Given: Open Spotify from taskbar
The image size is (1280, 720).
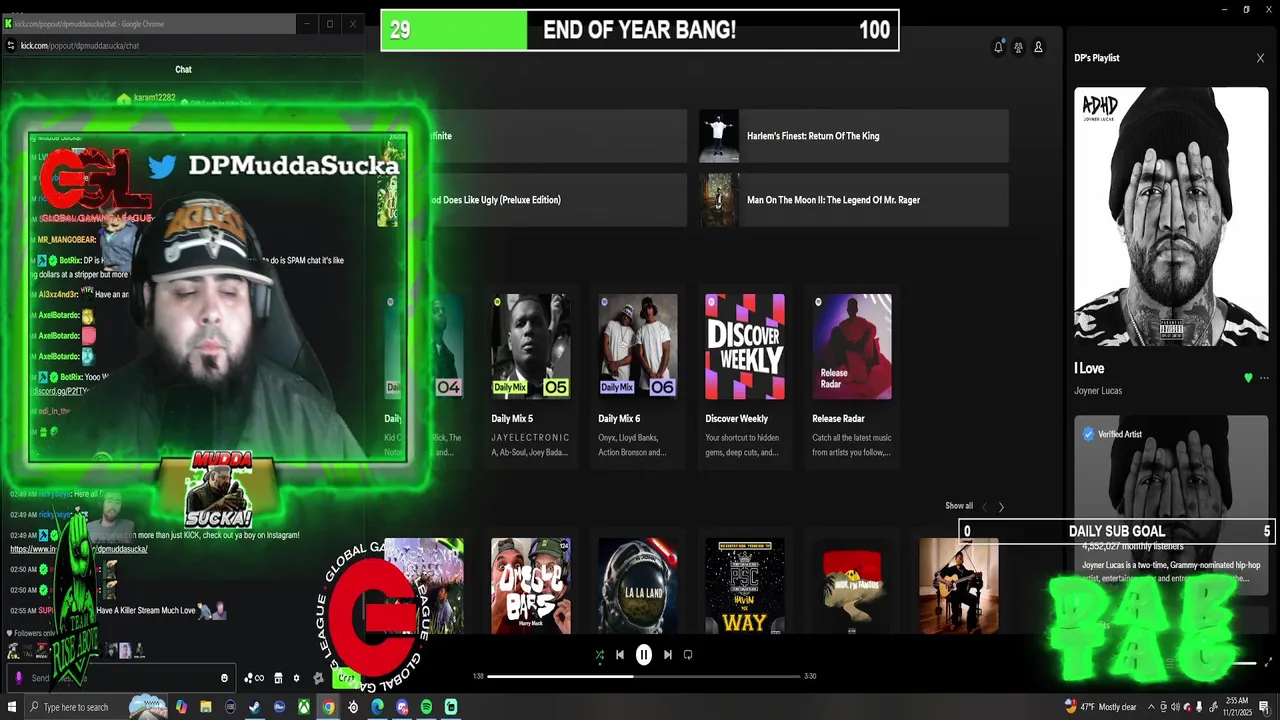Looking at the screenshot, I should click(x=427, y=707).
